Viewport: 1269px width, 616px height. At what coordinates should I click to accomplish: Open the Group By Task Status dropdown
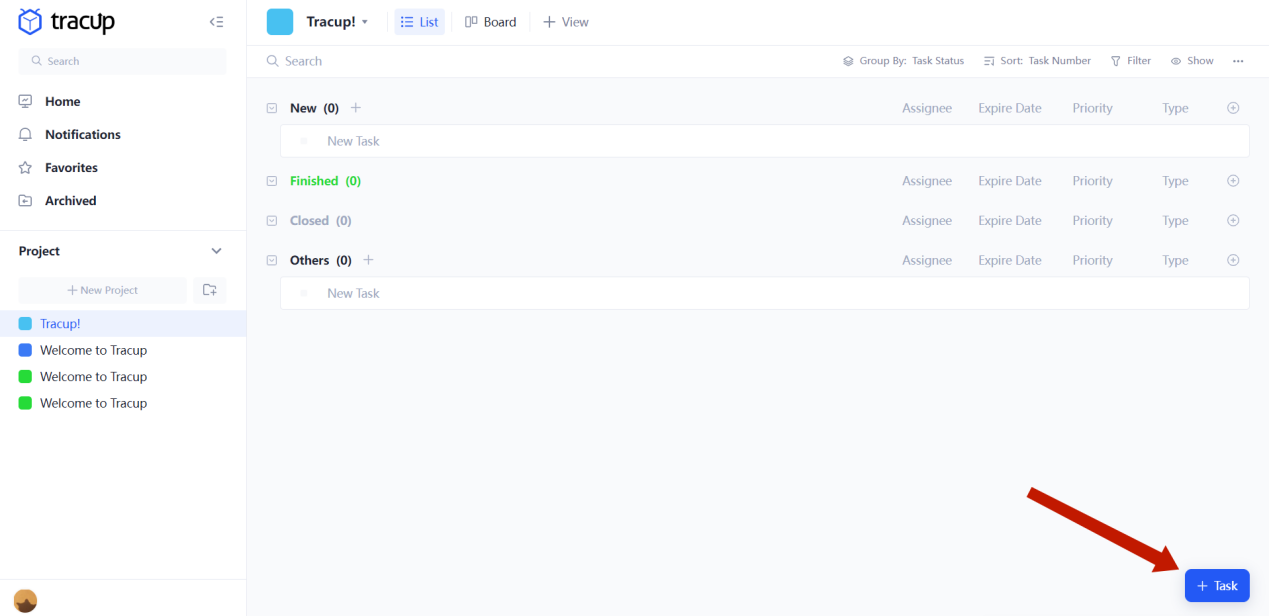click(902, 60)
